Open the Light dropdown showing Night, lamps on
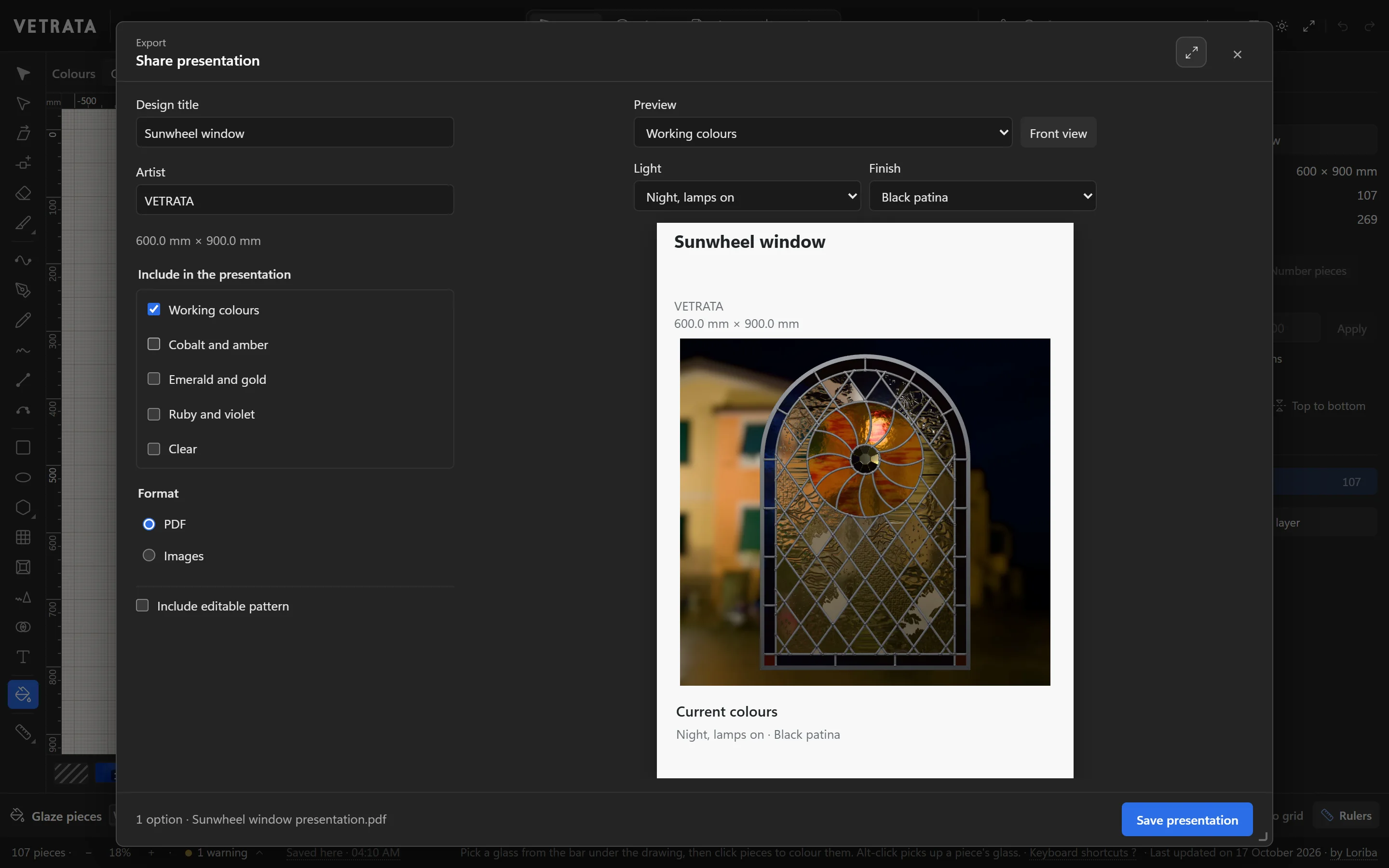Screen dimensions: 1389x868 pos(747,197)
